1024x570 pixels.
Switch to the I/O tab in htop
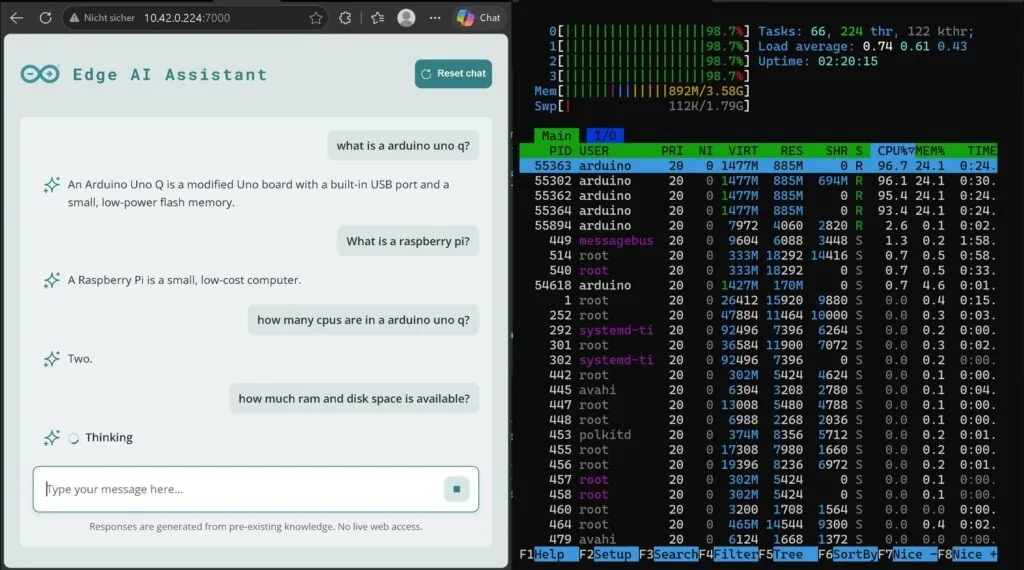click(x=605, y=135)
